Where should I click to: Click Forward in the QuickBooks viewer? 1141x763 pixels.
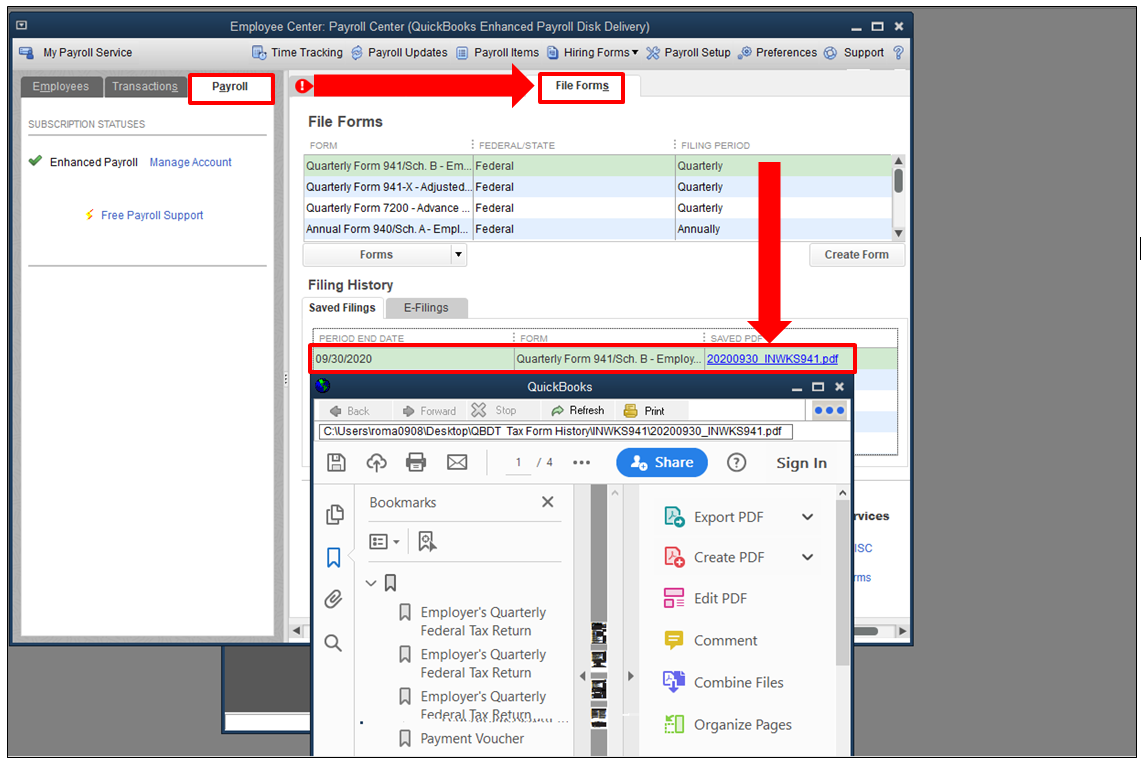coord(429,411)
